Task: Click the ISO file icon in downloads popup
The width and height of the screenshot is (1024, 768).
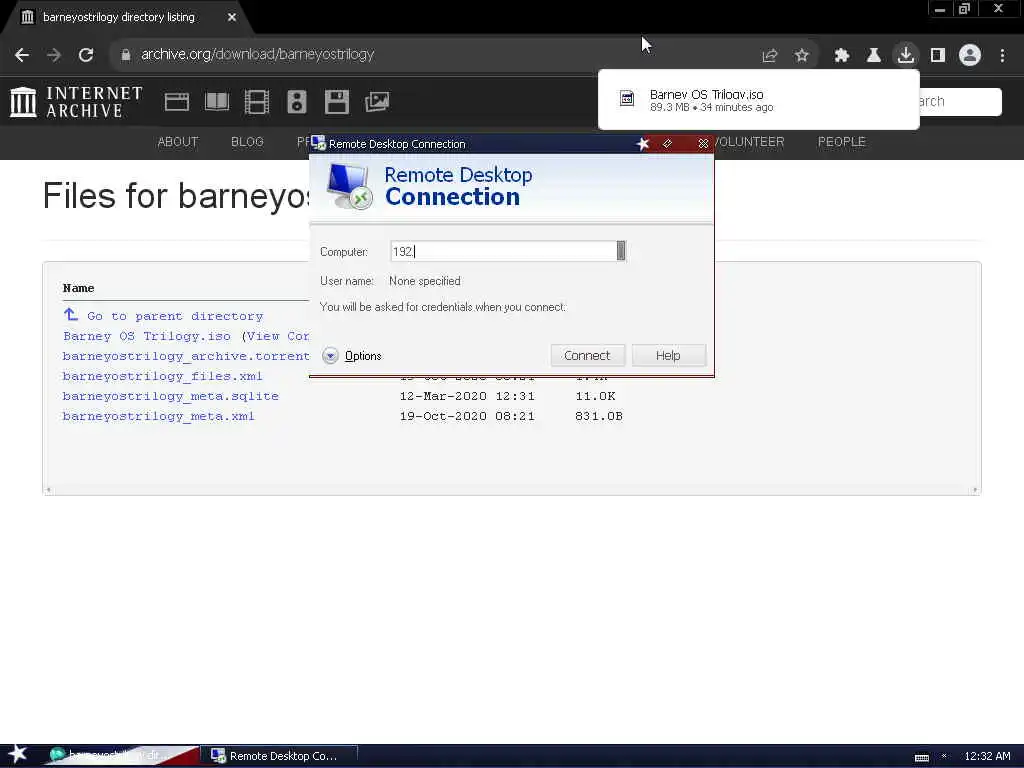Action: (627, 99)
